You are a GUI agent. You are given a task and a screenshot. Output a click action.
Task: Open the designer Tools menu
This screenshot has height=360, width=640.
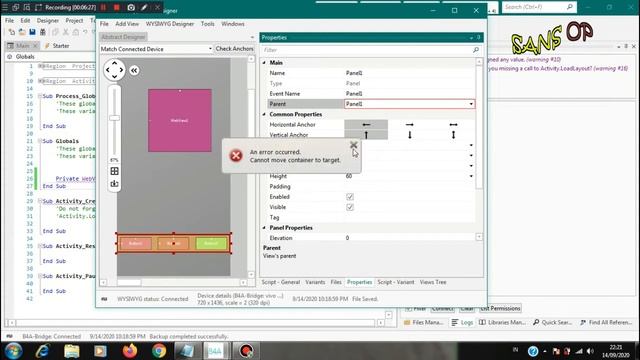tap(207, 24)
